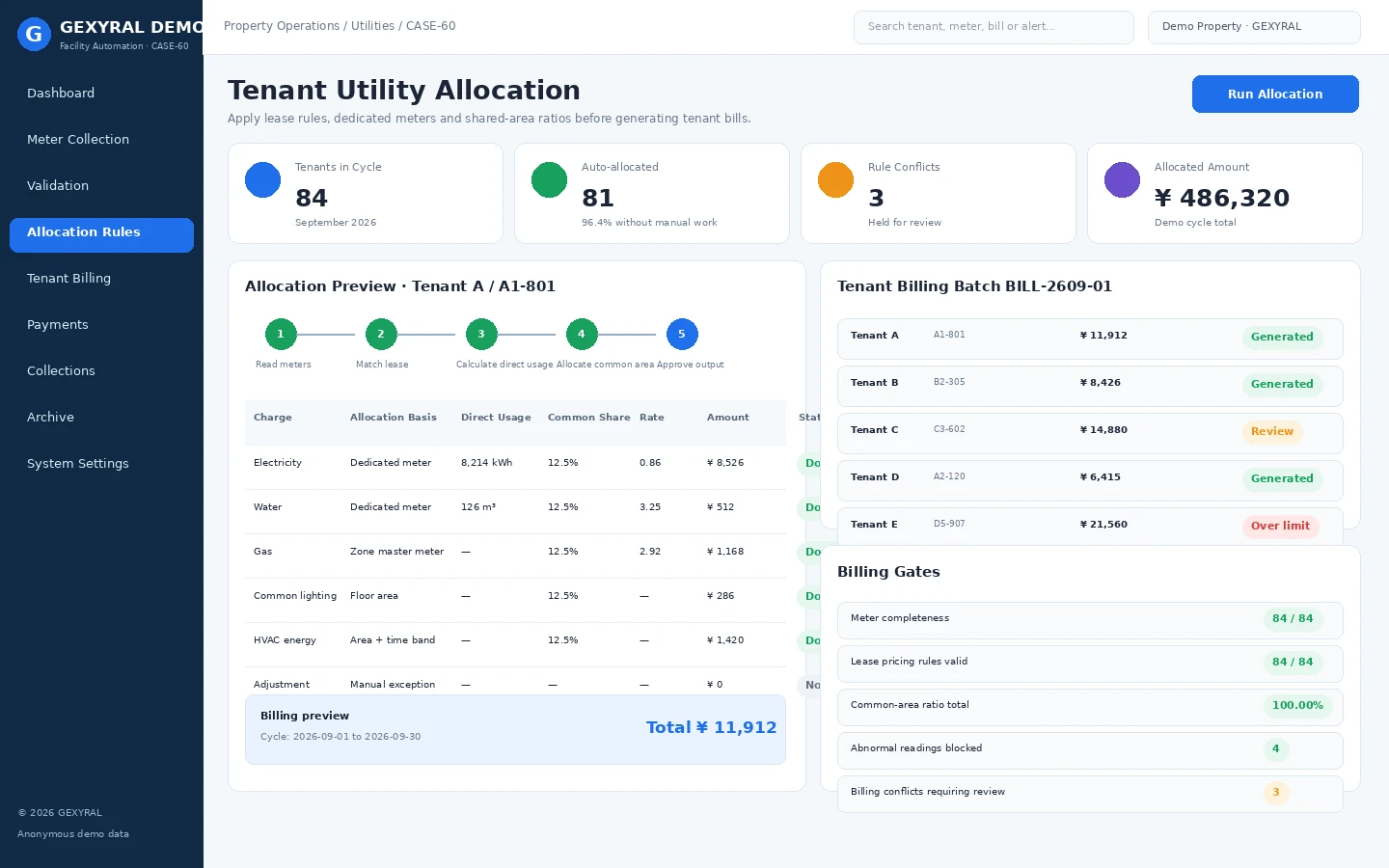Click Generated status for Tenant B
The image size is (1389, 868).
click(1282, 384)
